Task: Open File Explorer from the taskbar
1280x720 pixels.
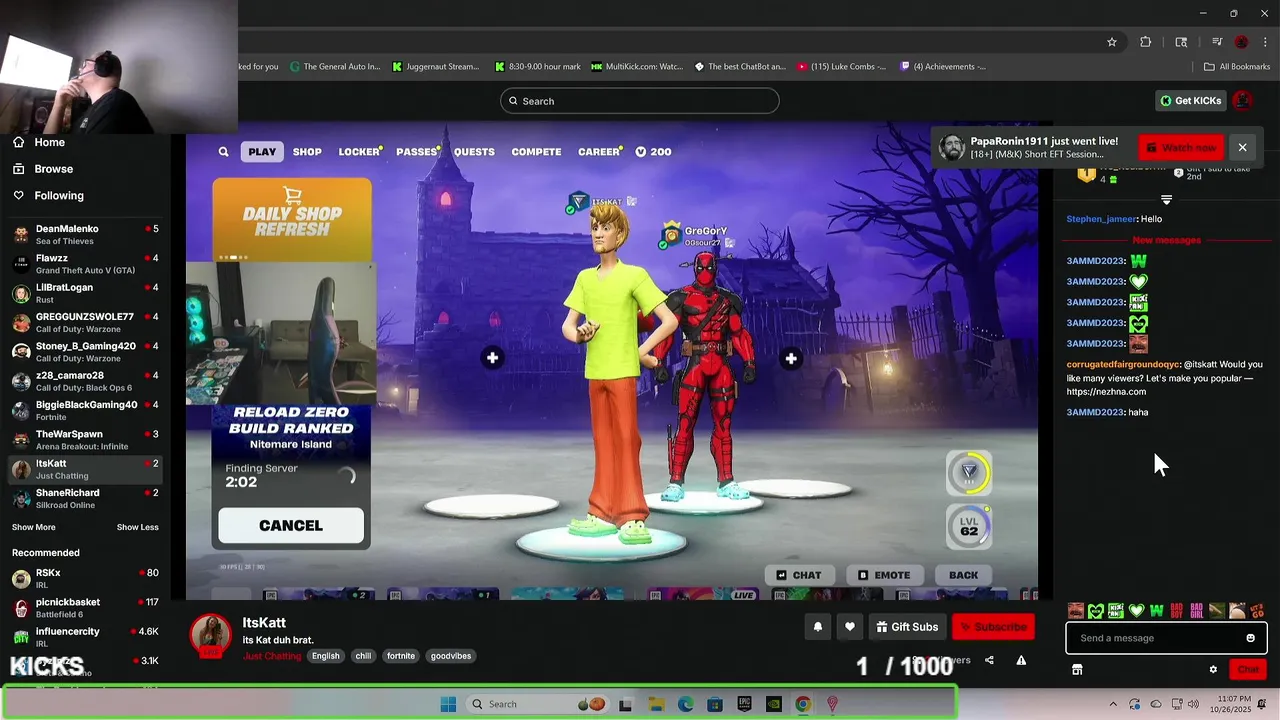Action: pyautogui.click(x=656, y=704)
